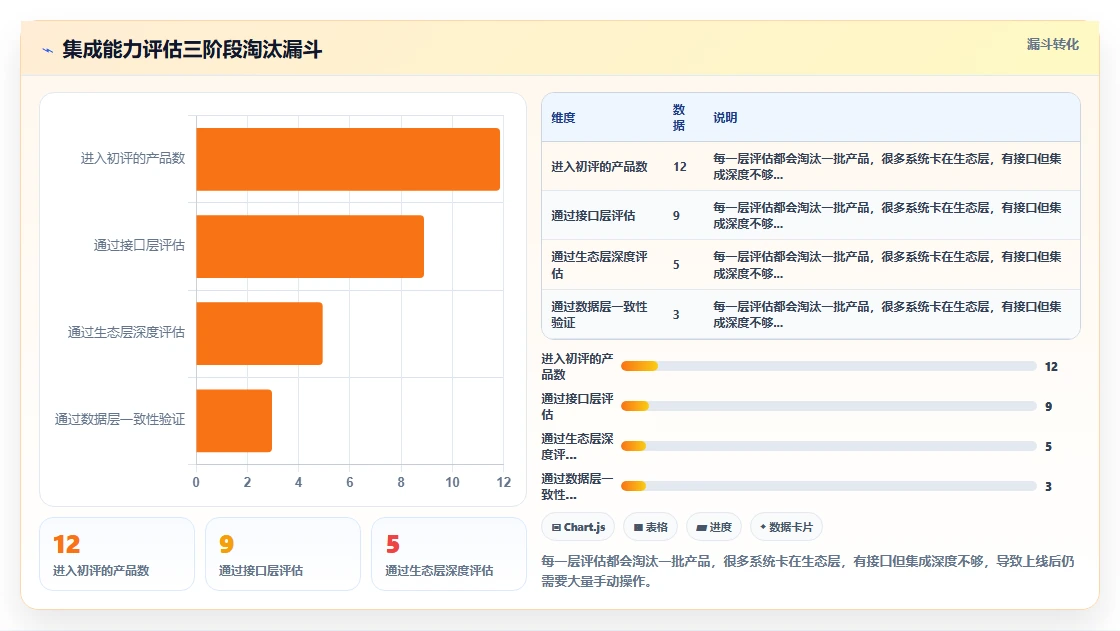Viewport: 1120px width, 631px height.
Task: Click the 说明 text in the 通过数据层一致性验证 table row
Action: click(887, 314)
